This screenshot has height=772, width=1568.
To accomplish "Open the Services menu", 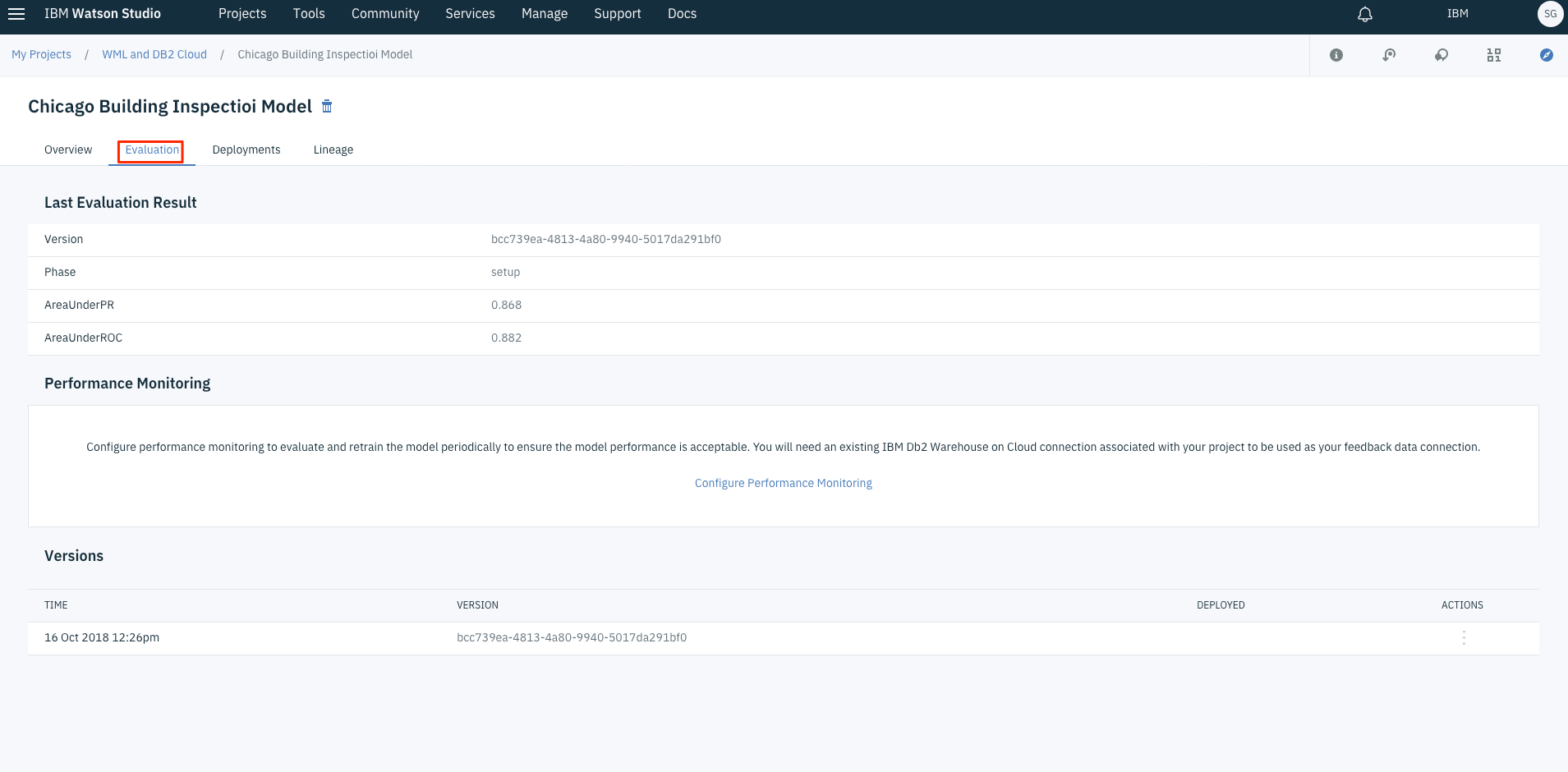I will (x=470, y=14).
